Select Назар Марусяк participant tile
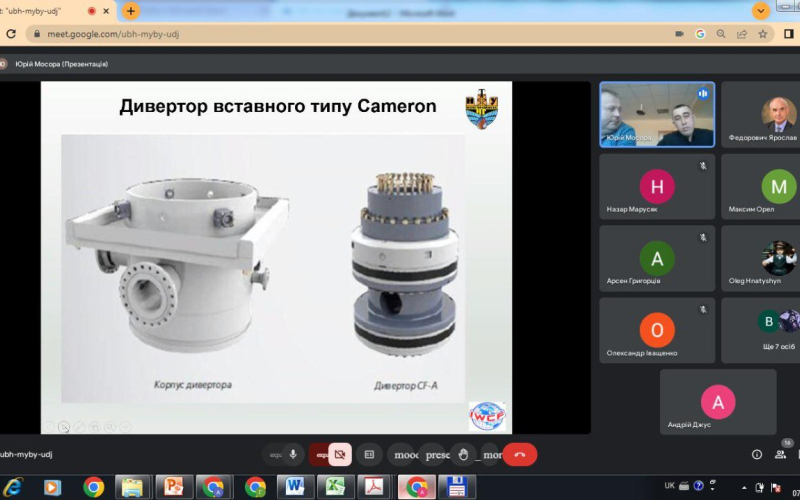Screen dimensions: 800x500 point(657,187)
